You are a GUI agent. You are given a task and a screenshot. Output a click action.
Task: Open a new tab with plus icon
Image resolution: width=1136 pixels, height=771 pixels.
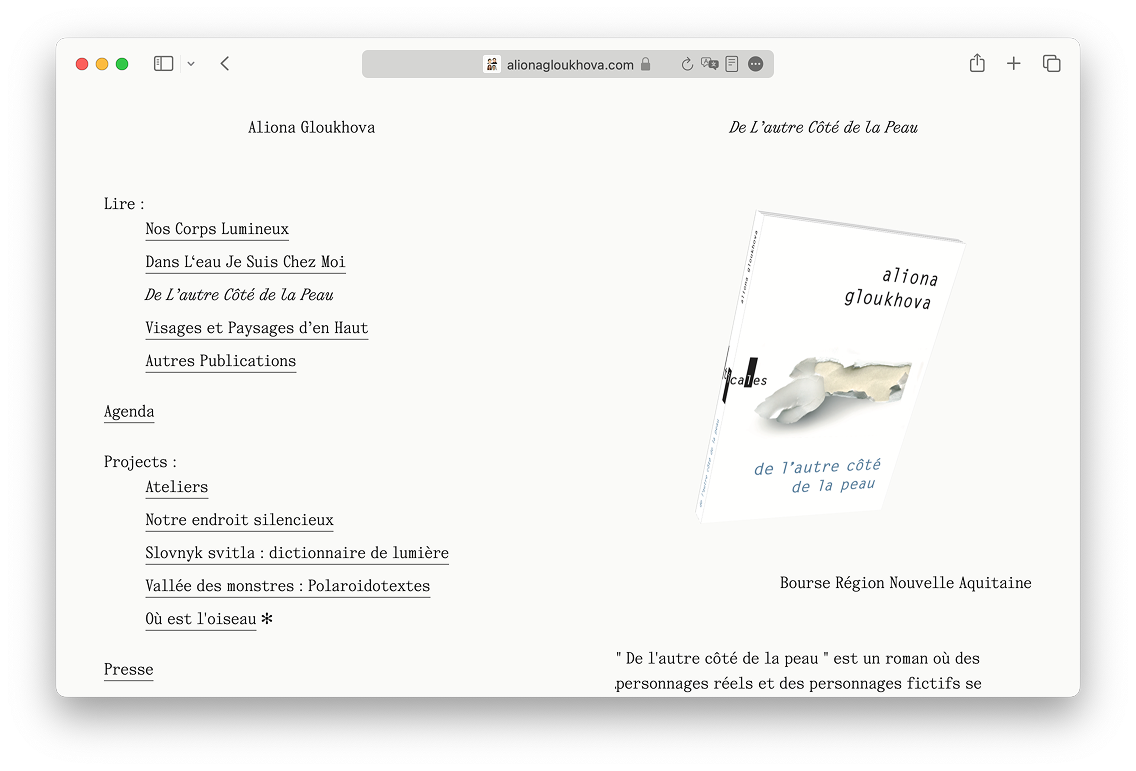click(x=1013, y=64)
